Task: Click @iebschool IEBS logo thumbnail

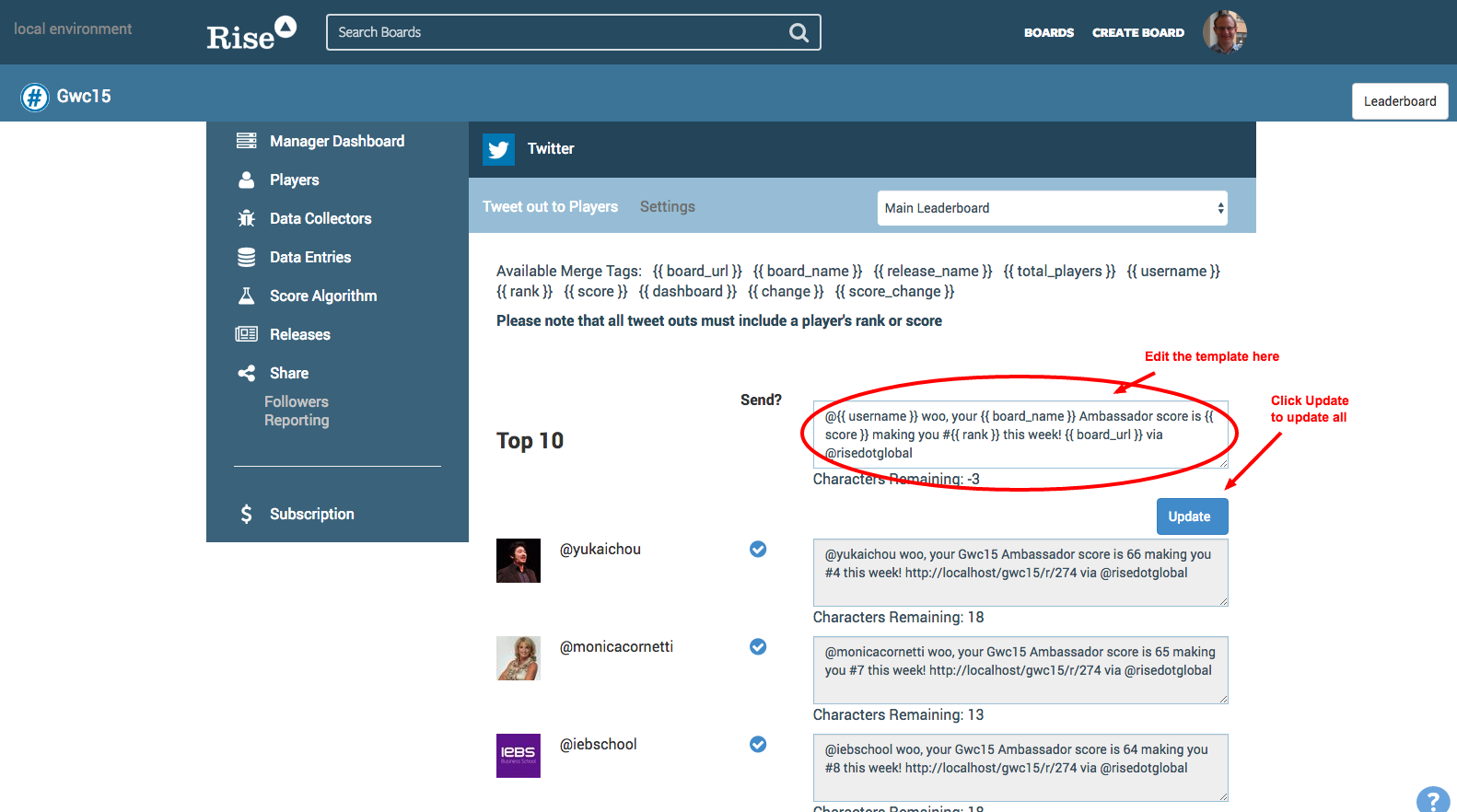Action: pyautogui.click(x=519, y=756)
